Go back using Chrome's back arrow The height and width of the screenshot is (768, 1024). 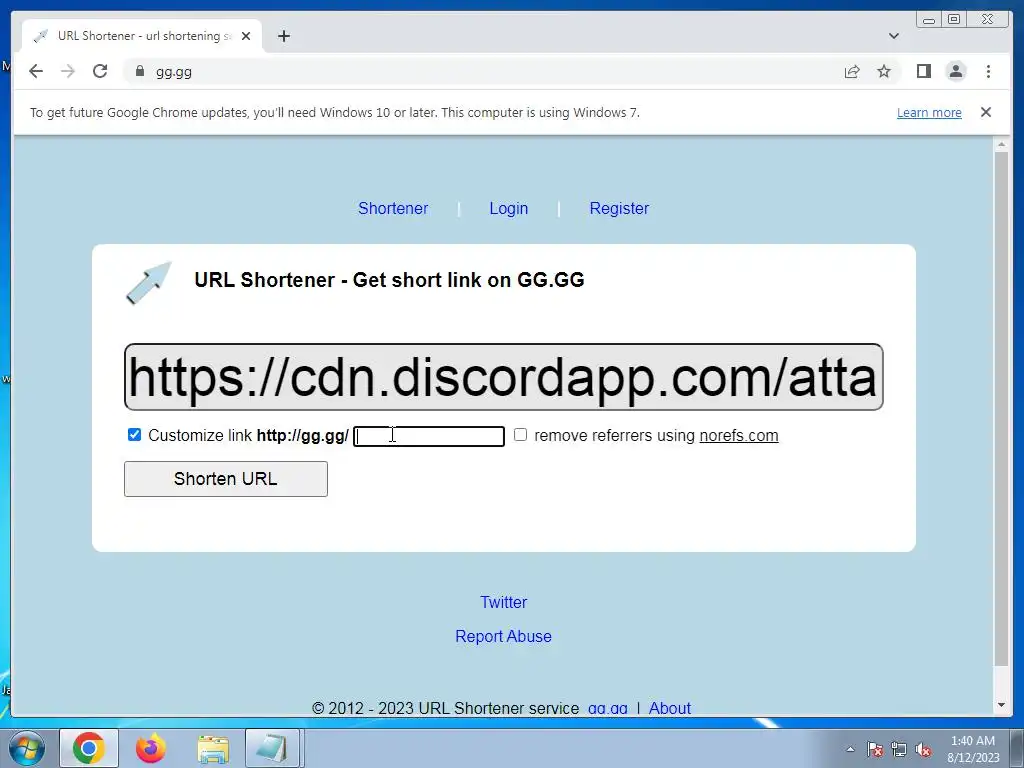36,71
